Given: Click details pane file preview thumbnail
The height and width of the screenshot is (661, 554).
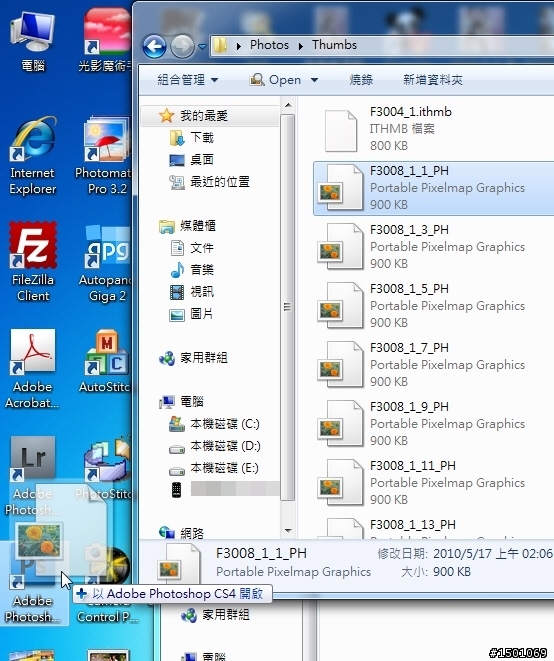Looking at the screenshot, I should click(179, 562).
